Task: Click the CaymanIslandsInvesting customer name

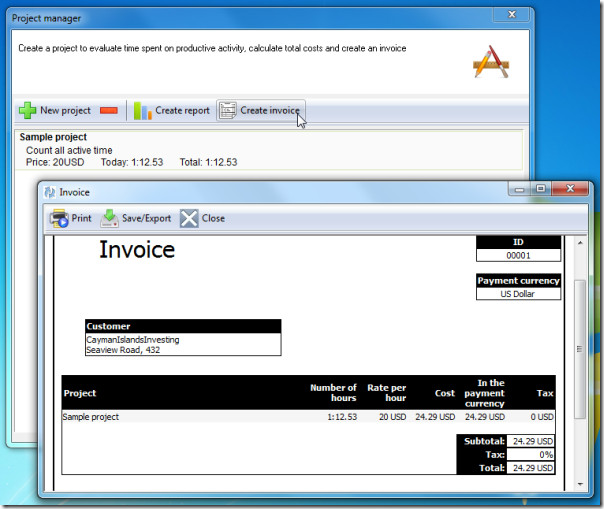Action: click(133, 340)
